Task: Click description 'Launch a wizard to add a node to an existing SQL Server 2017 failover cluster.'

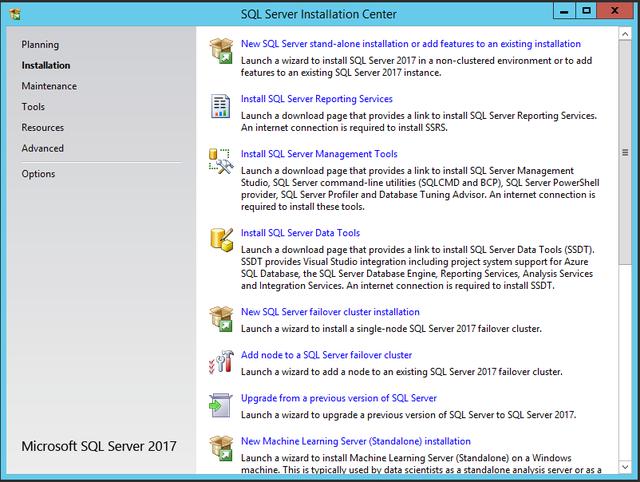Action: (x=401, y=372)
